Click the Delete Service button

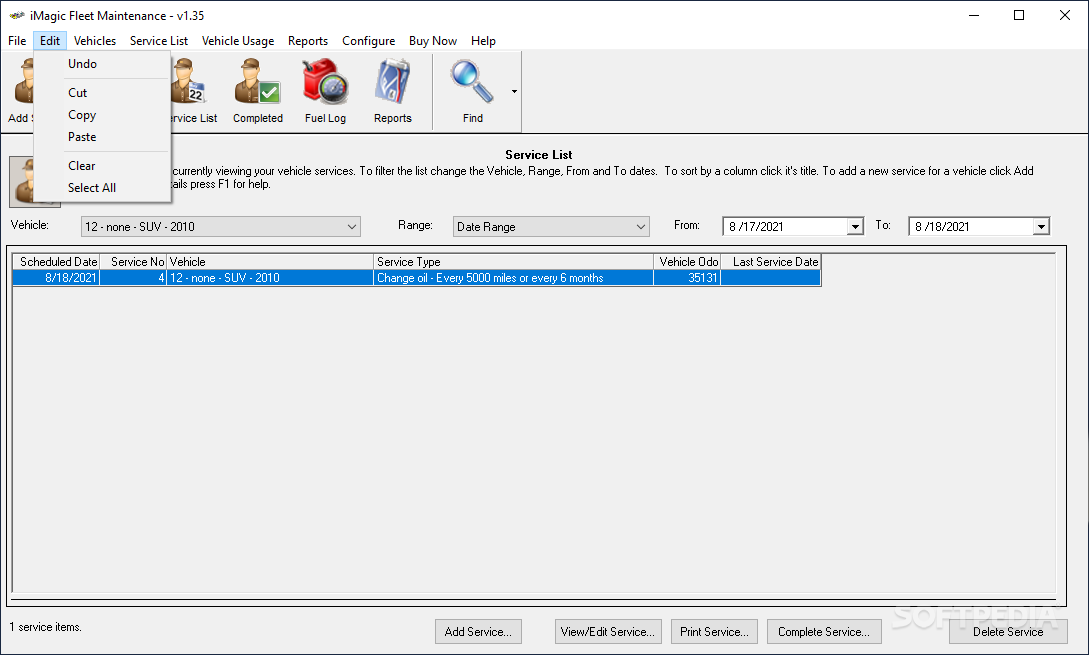pos(1008,631)
